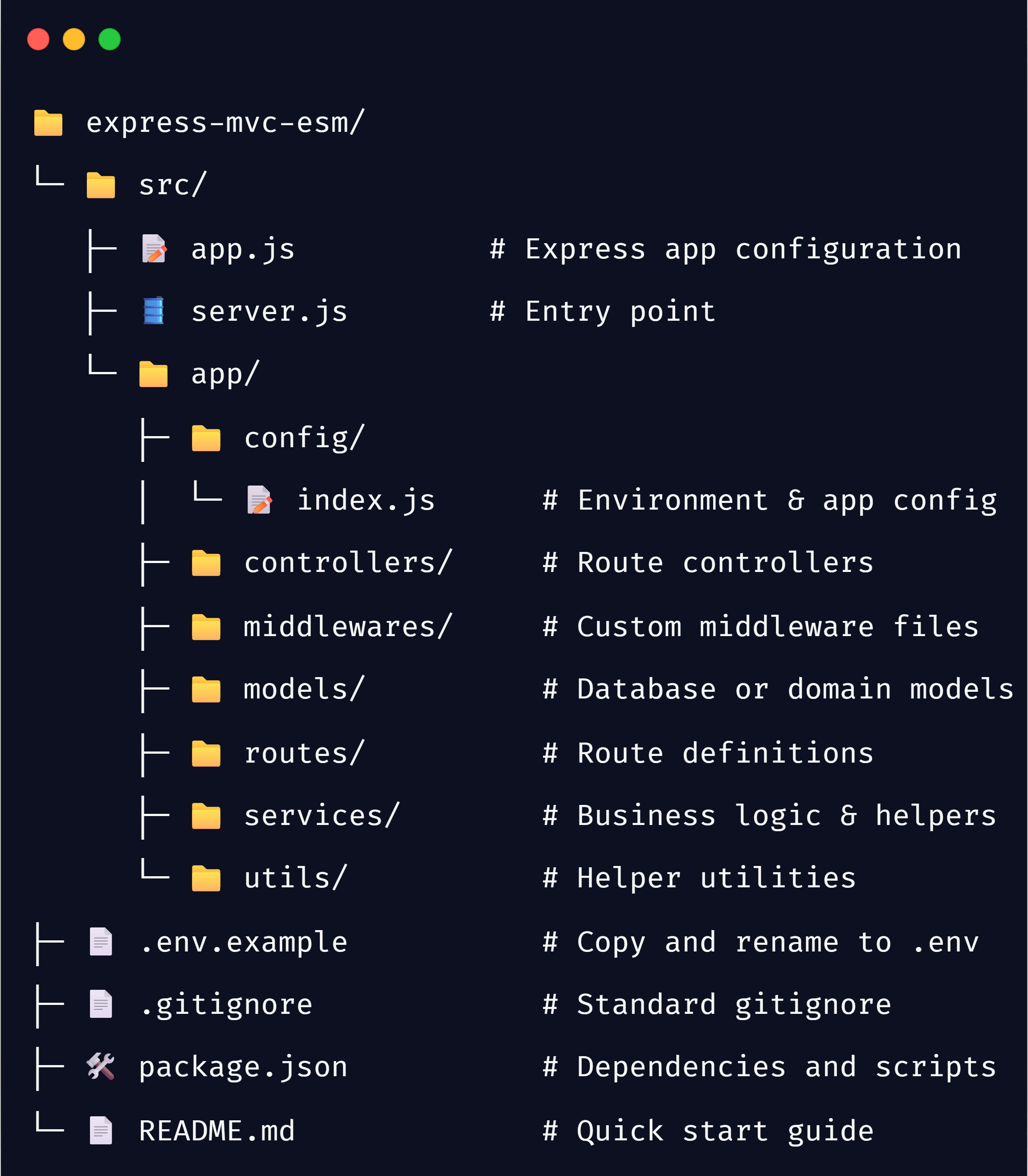The width and height of the screenshot is (1028, 1176).
Task: Click the hammer and wrench icon for package.json
Action: point(100,1067)
